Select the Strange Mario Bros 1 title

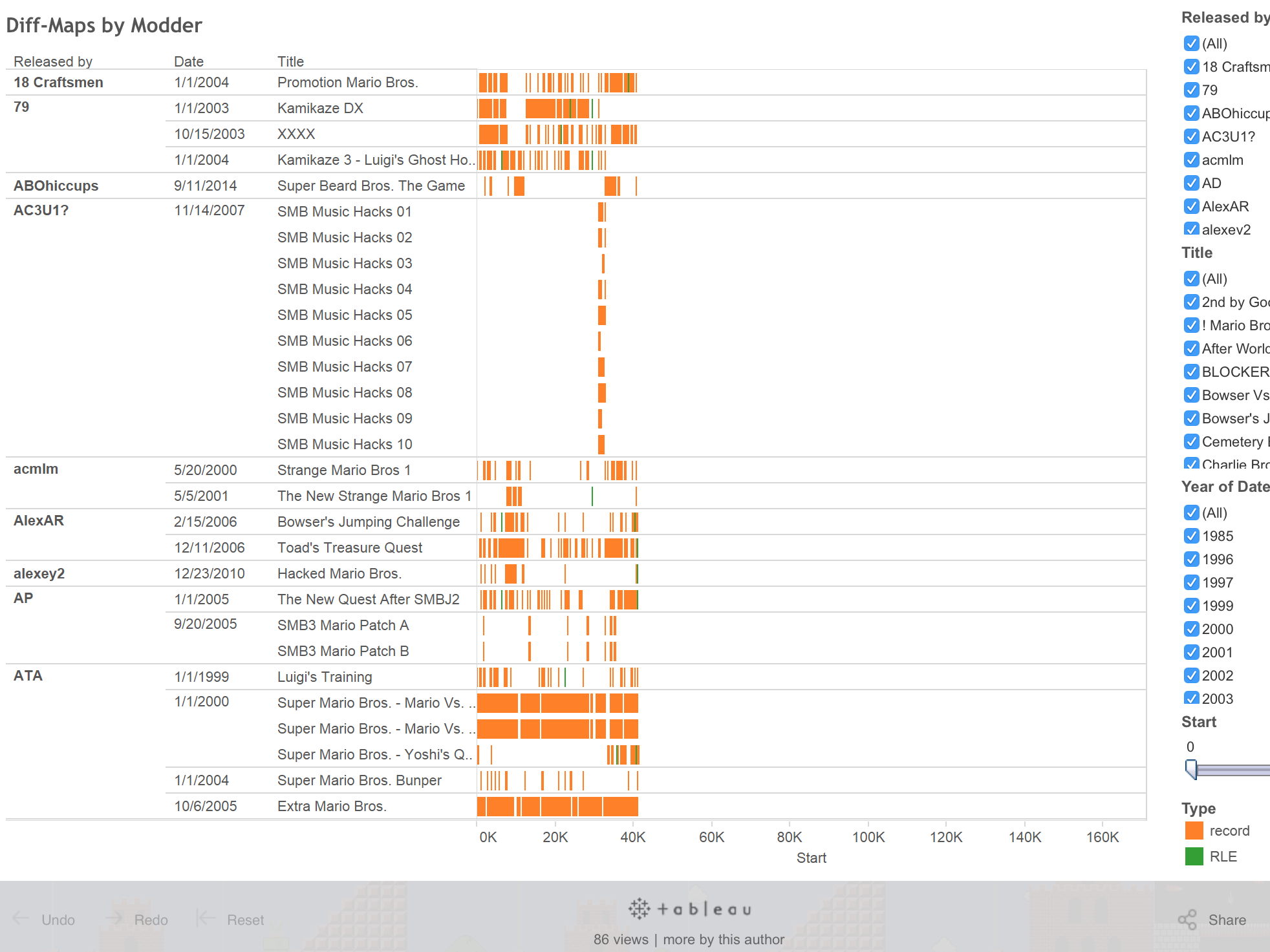[344, 470]
